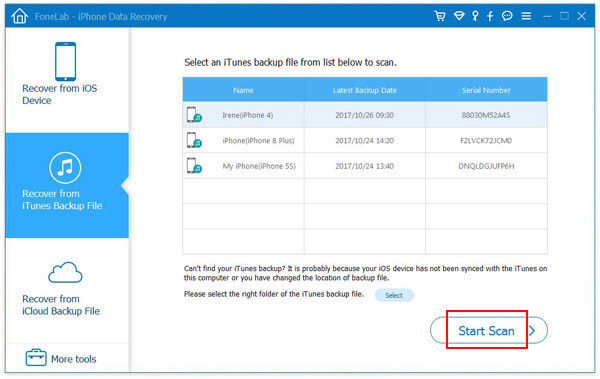
Task: Switch to Recover from iOS Device
Action: pyautogui.click(x=67, y=80)
